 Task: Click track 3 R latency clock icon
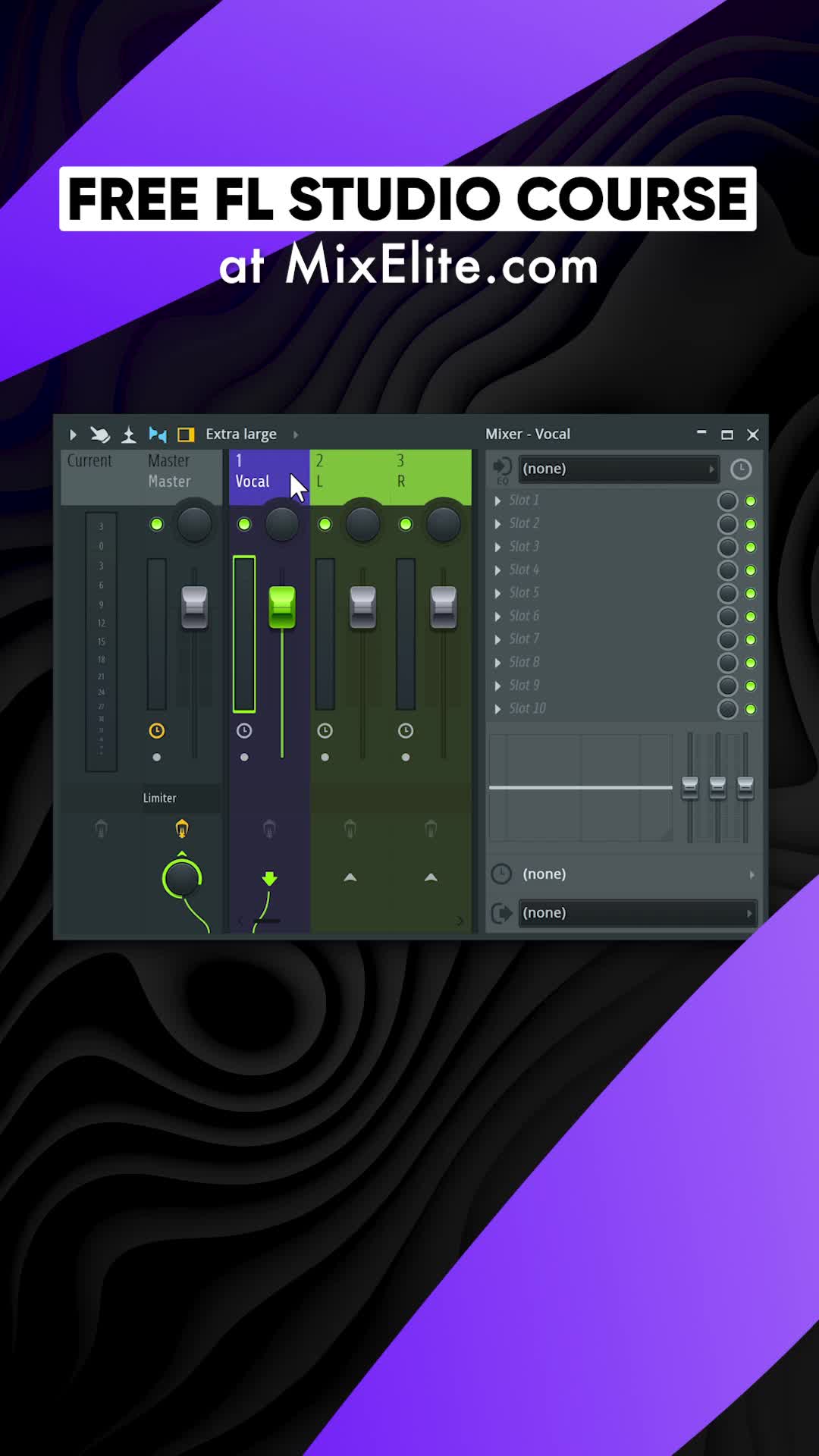(406, 731)
